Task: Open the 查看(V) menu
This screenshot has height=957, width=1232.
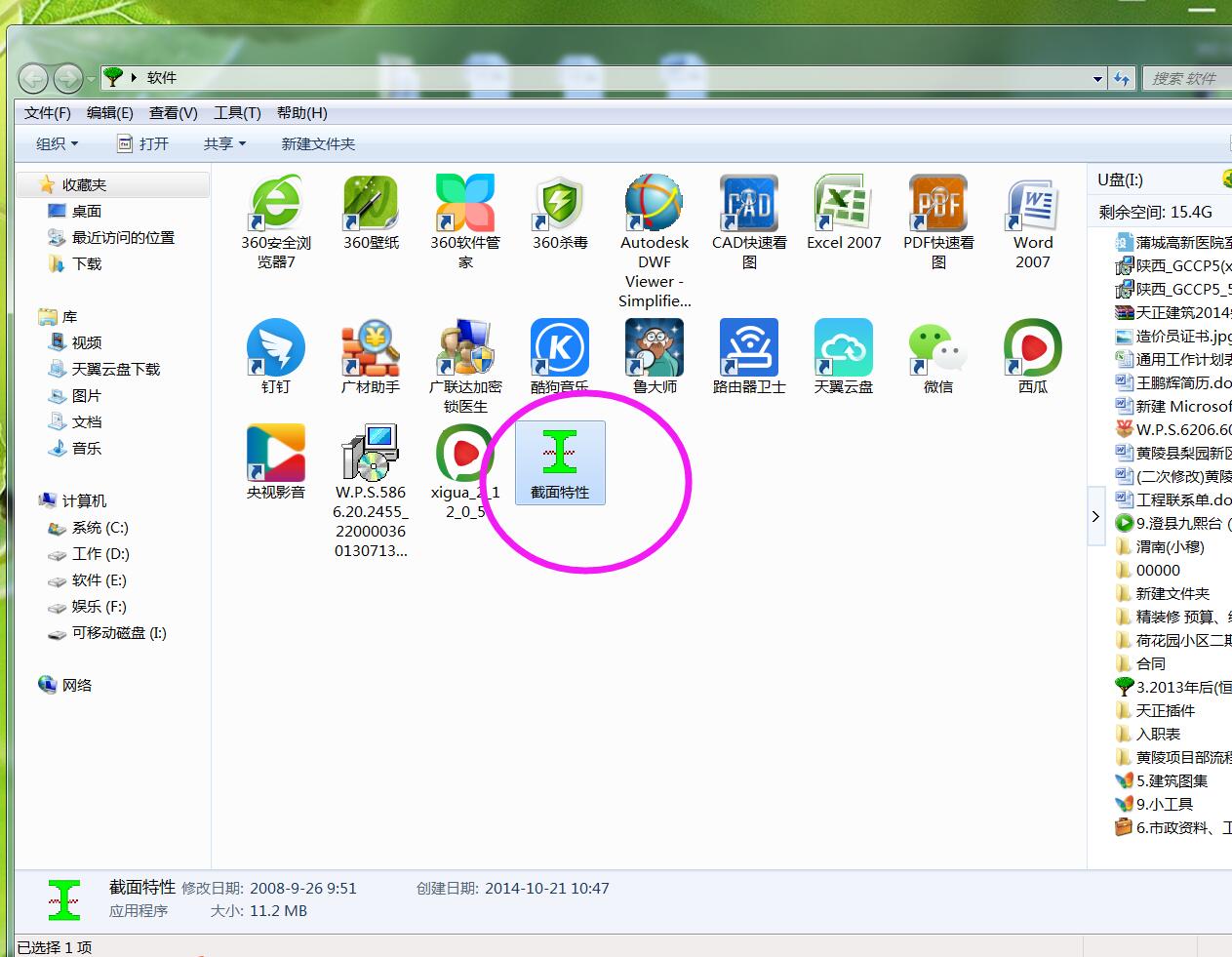Action: [174, 113]
